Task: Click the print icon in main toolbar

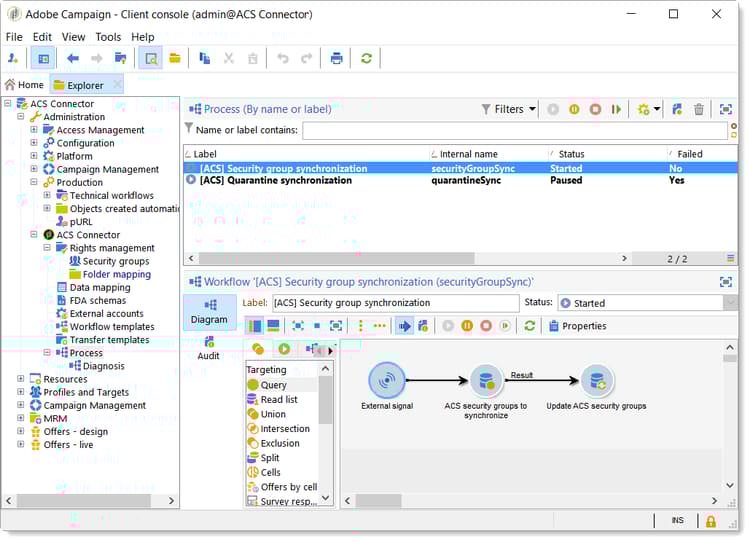Action: coord(336,58)
